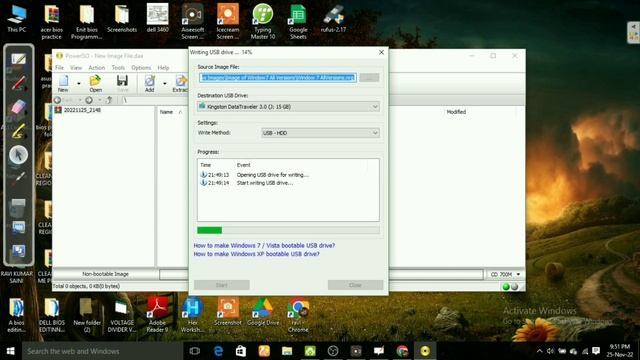Click the New toolbar icon in PowerISO
640x360 pixels.
click(x=63, y=83)
